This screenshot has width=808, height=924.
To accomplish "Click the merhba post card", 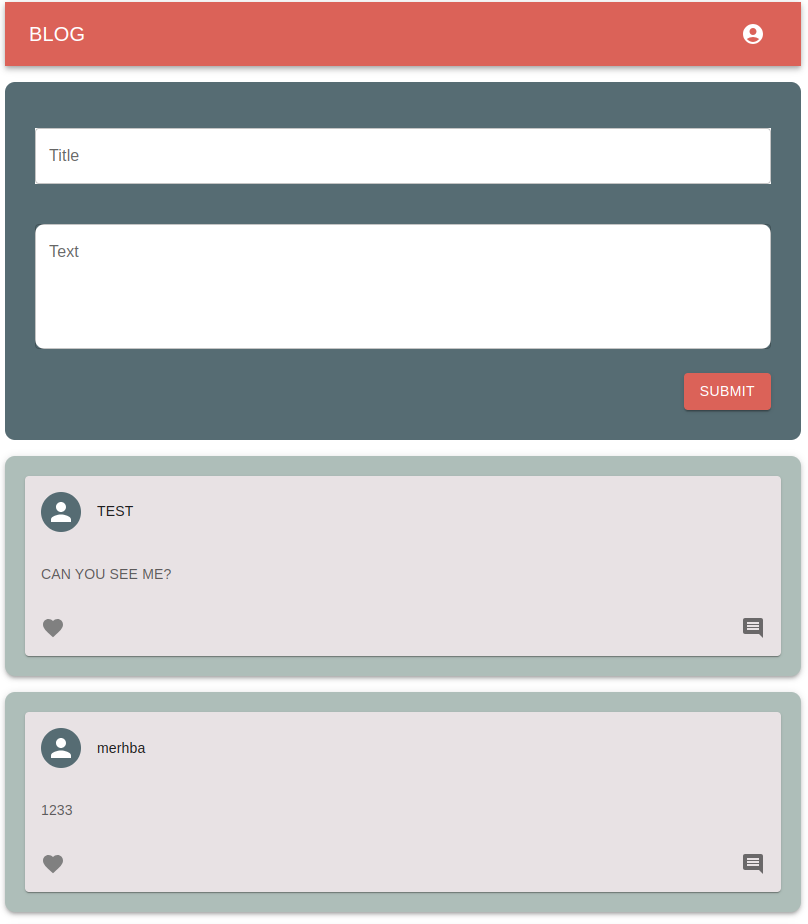I will point(403,802).
